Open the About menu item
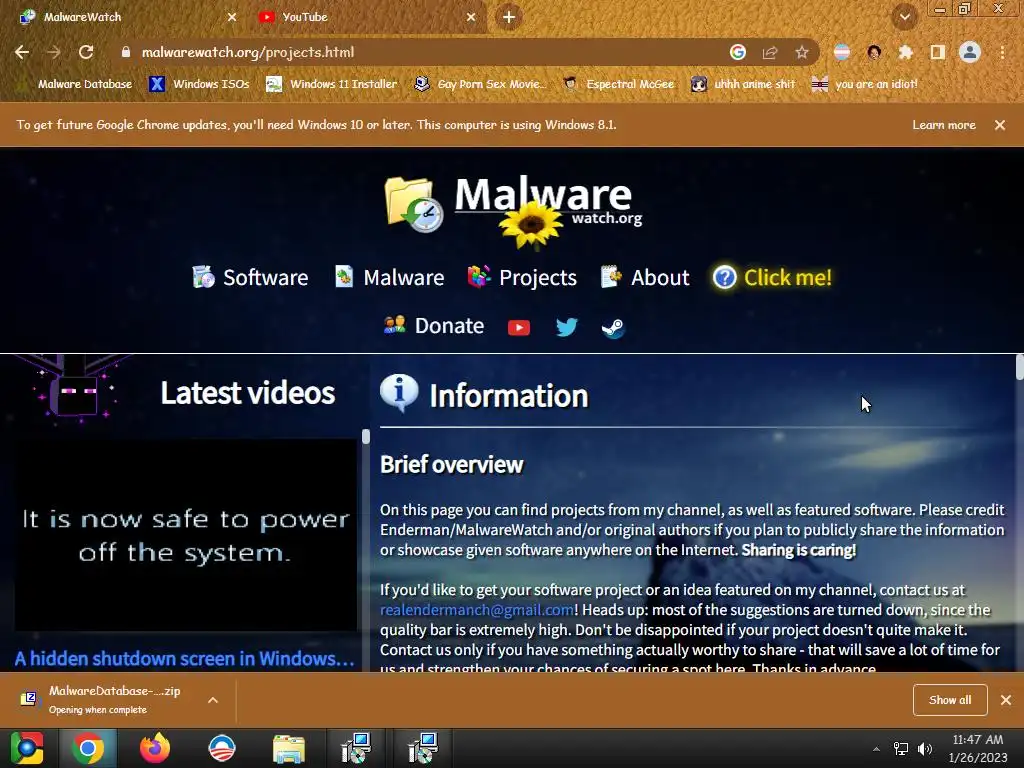This screenshot has height=768, width=1024. (x=645, y=278)
